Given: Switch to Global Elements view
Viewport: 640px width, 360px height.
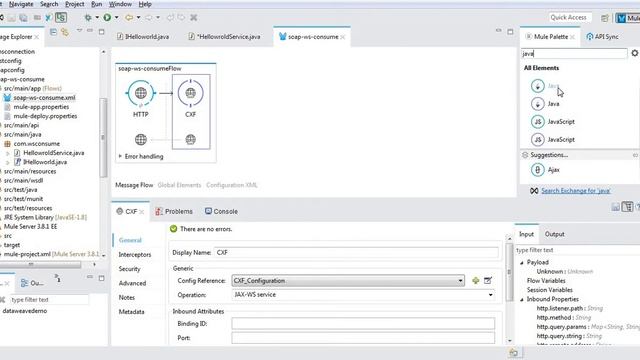Looking at the screenshot, I should point(179,185).
